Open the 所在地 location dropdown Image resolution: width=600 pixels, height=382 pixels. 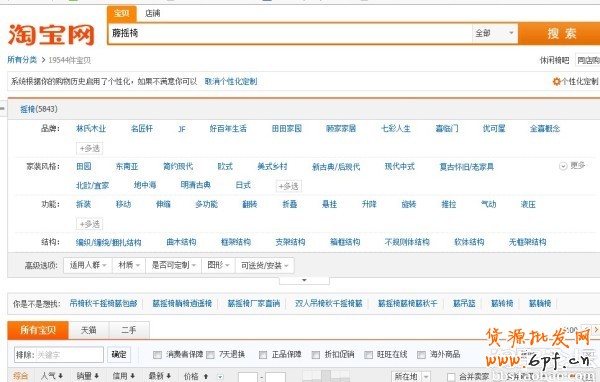[411, 377]
